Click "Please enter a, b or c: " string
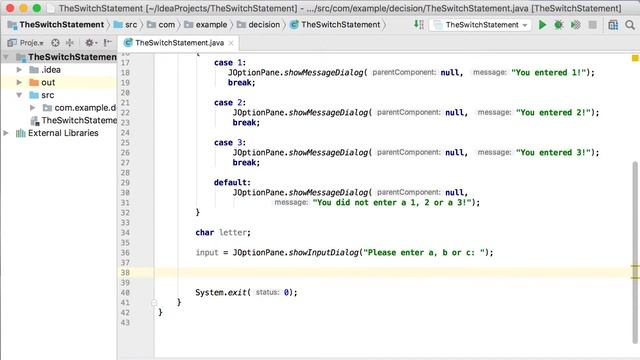Viewport: 640px width, 360px height. tap(424, 253)
